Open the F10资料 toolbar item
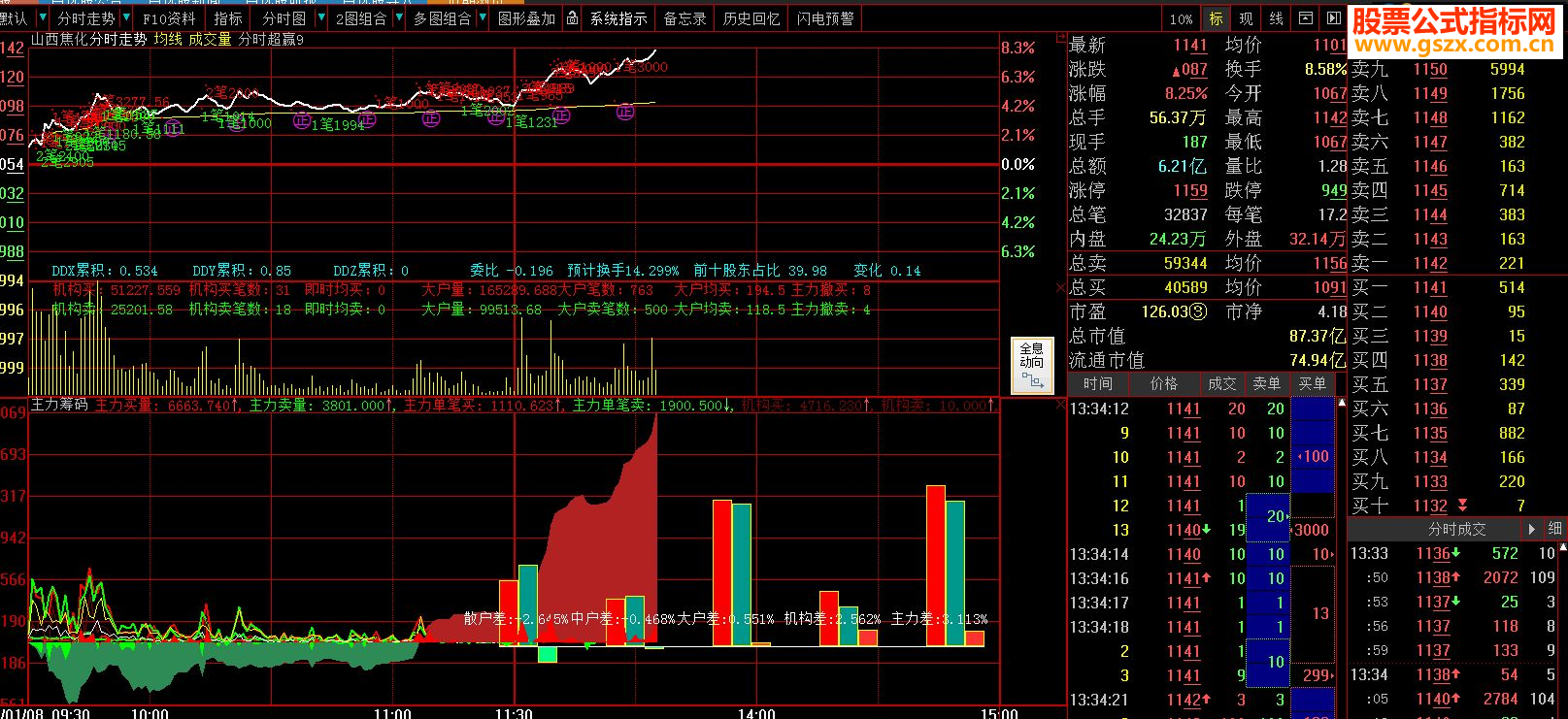This screenshot has width=1568, height=719. (x=169, y=18)
